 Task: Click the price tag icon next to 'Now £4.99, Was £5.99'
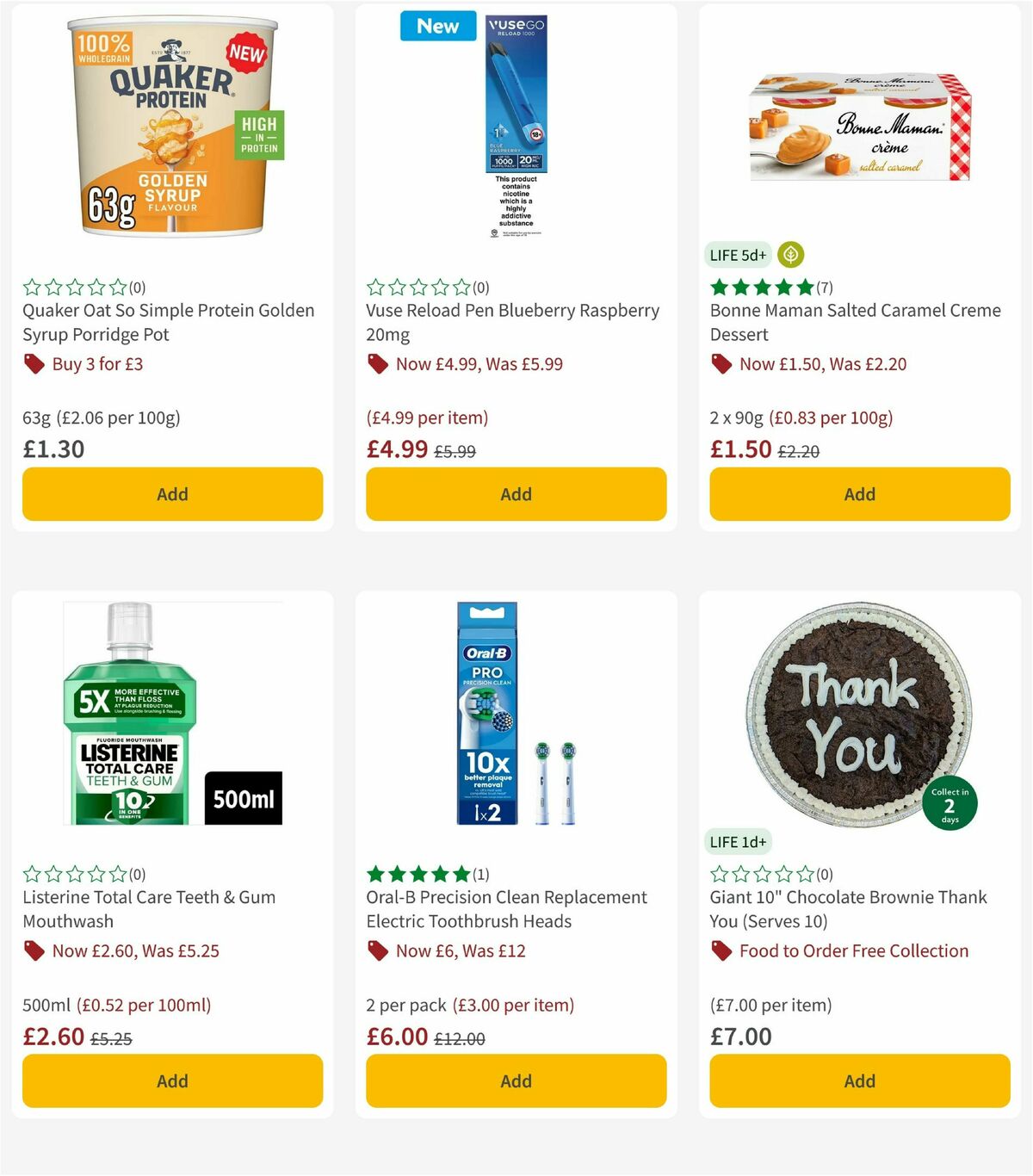[377, 364]
